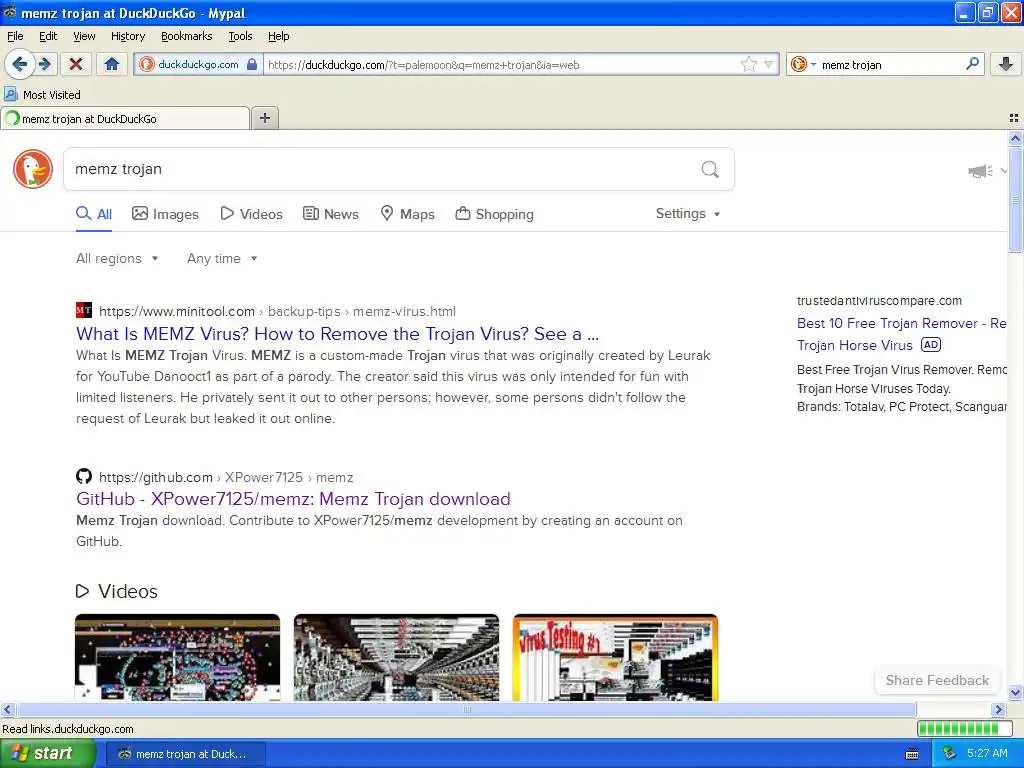The image size is (1024, 768).
Task: Open the list all tabs grid icon
Action: (x=1014, y=118)
